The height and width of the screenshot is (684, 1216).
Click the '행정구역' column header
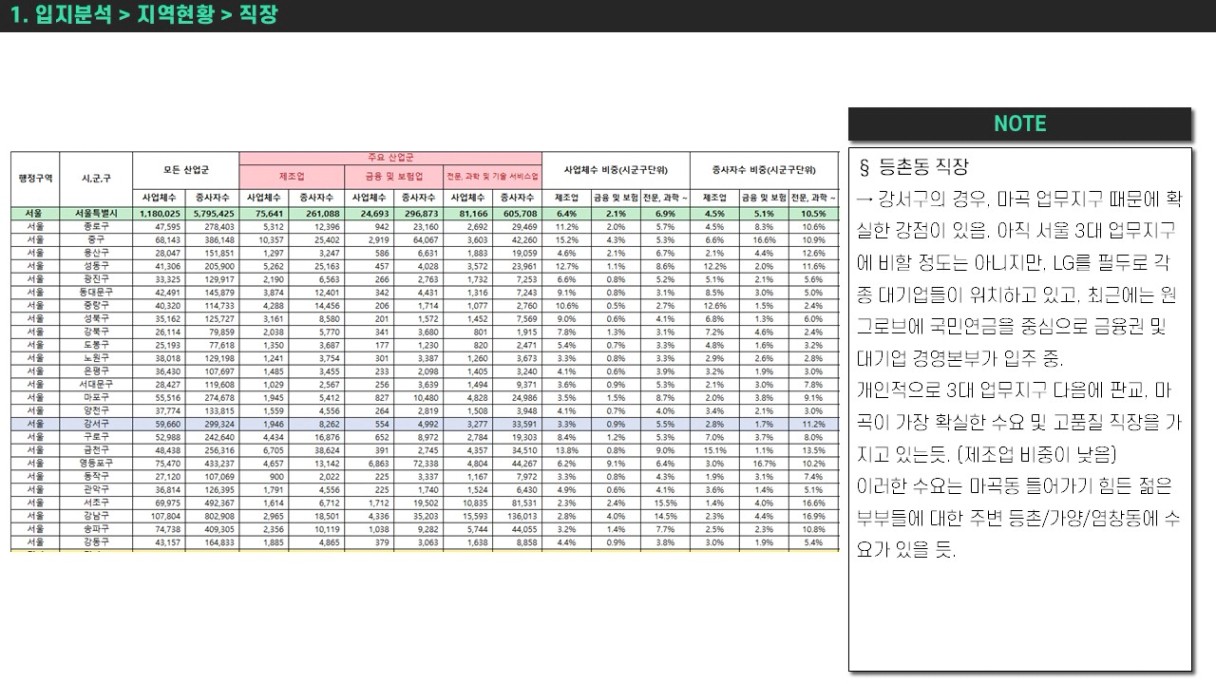[35, 178]
